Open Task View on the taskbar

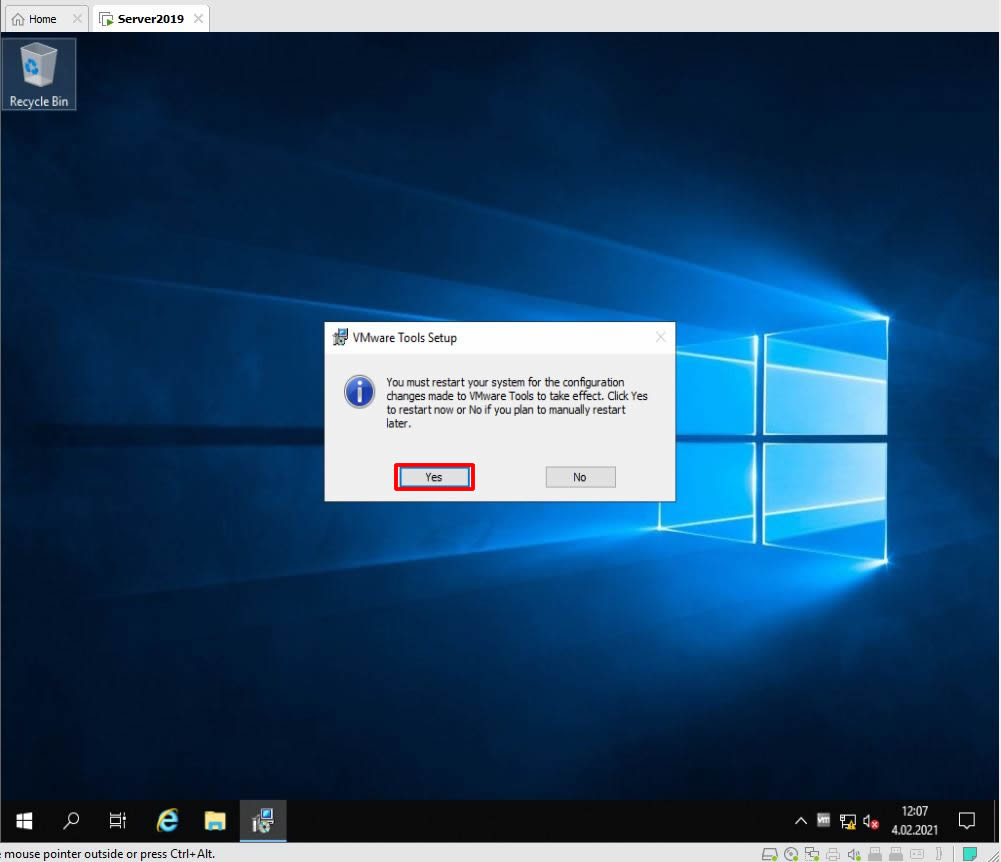(x=117, y=820)
